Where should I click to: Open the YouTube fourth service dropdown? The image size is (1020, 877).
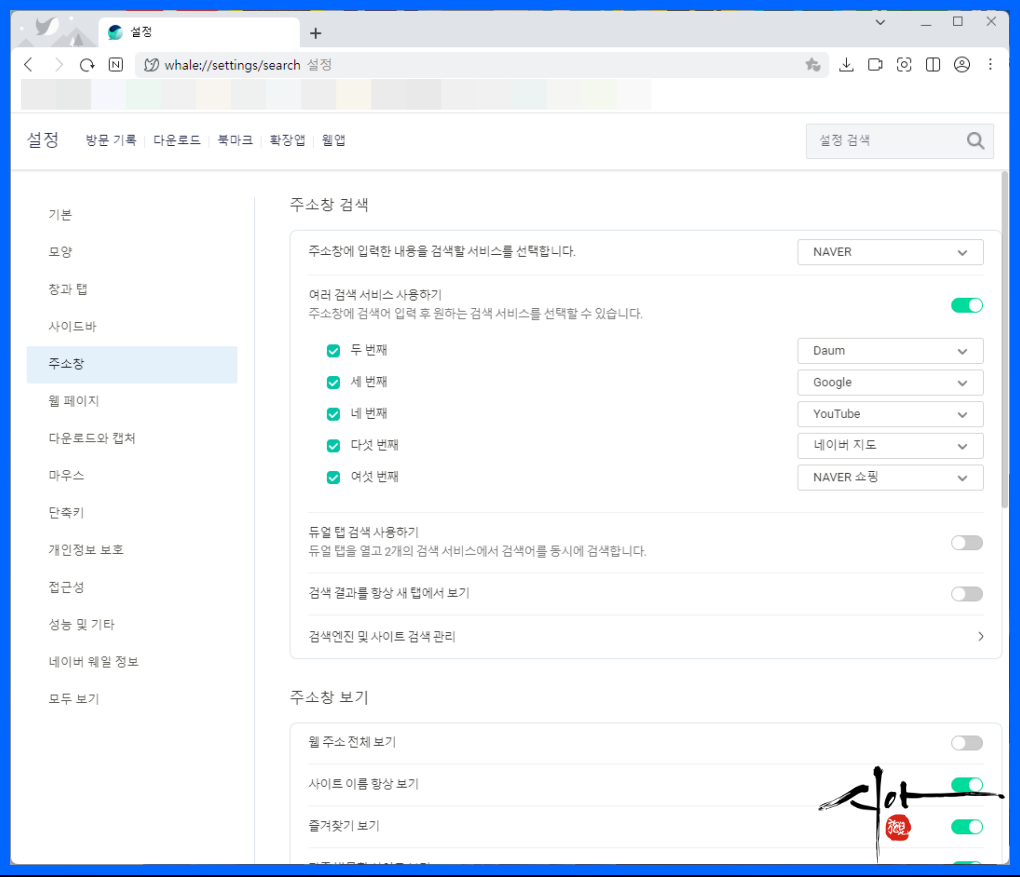click(890, 414)
